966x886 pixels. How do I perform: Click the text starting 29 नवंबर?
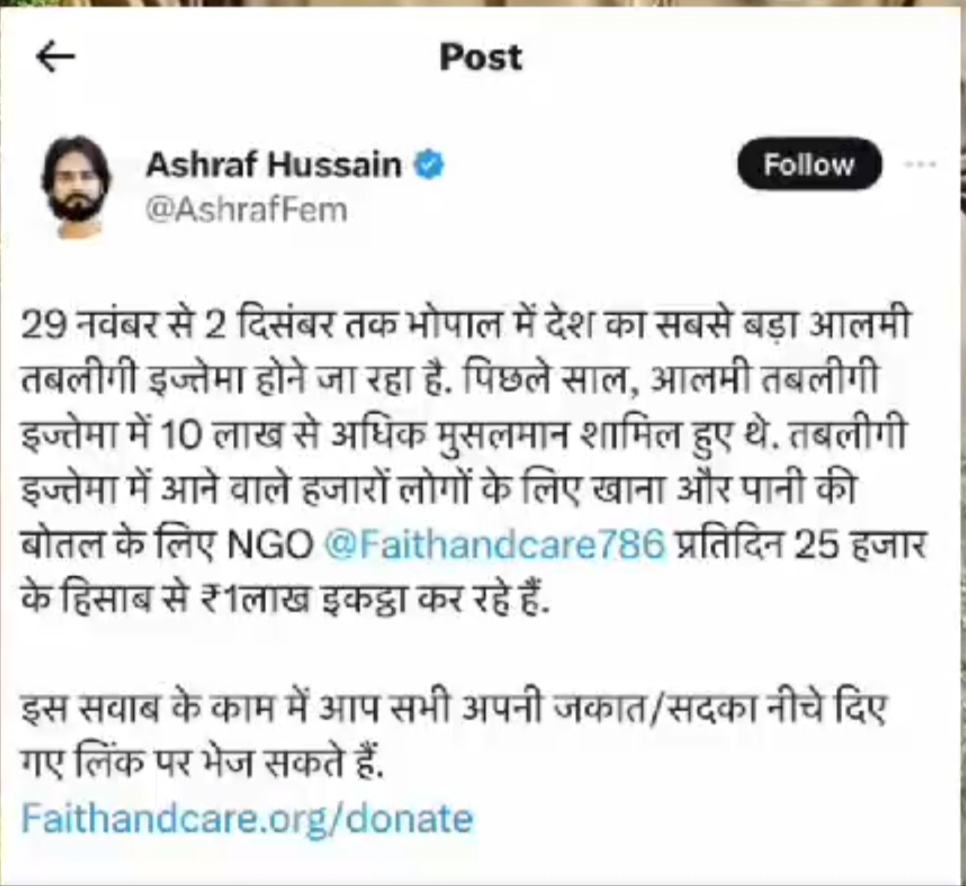(x=465, y=325)
